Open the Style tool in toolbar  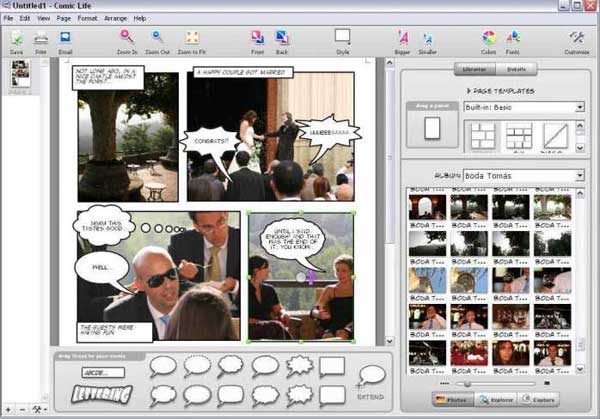pos(342,38)
